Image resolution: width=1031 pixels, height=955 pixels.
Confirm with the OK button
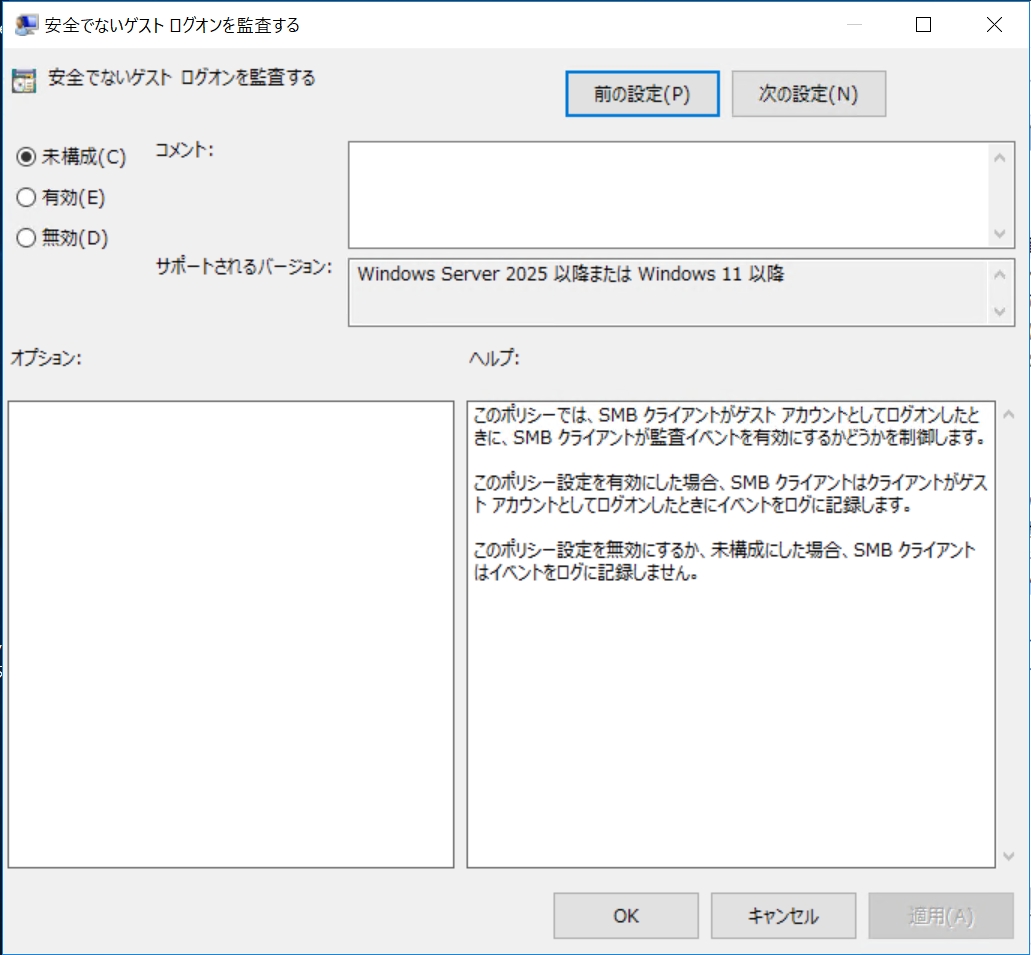[x=626, y=916]
